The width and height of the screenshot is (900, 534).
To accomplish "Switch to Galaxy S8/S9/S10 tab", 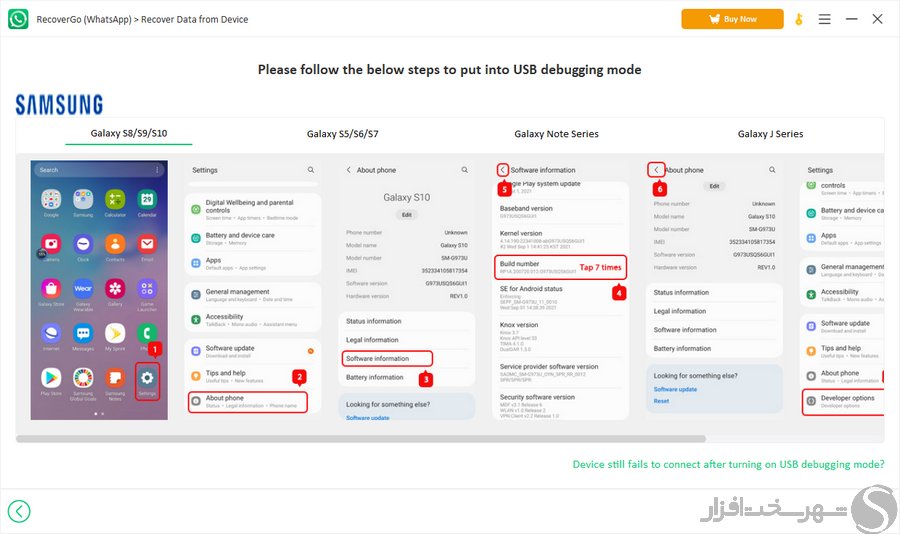I will (x=129, y=133).
